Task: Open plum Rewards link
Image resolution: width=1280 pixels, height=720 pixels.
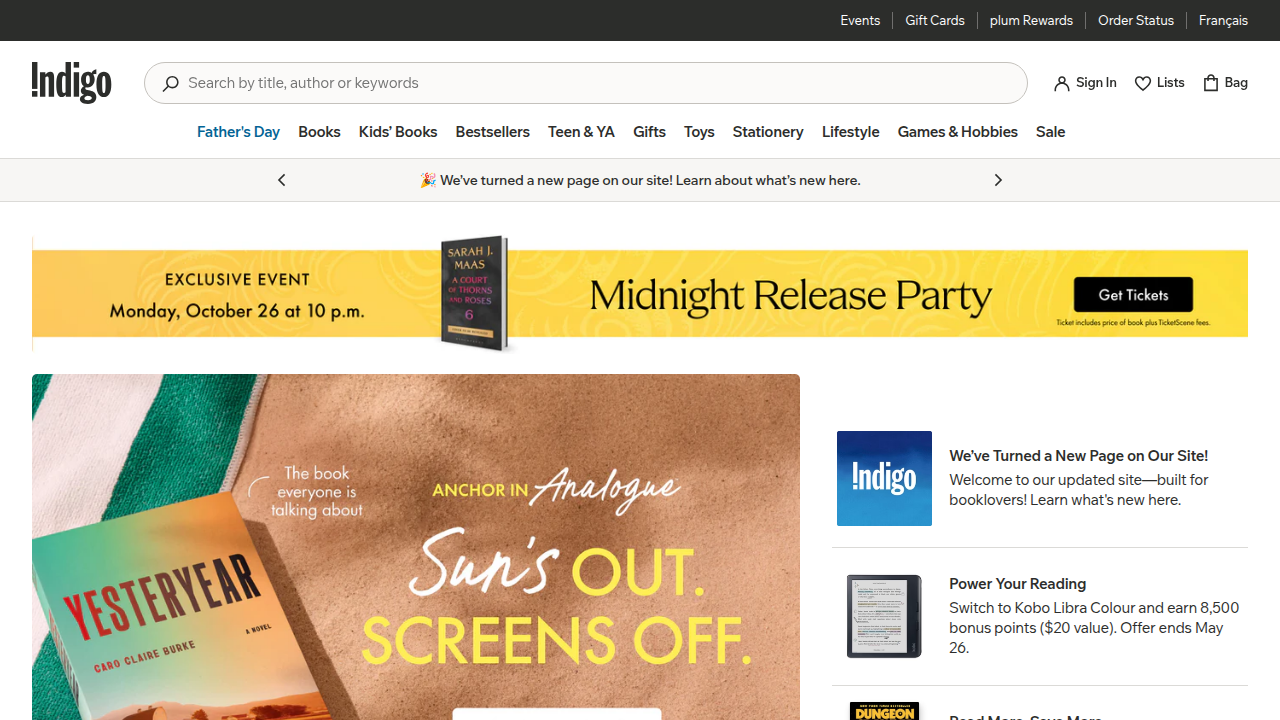Action: tap(1031, 20)
